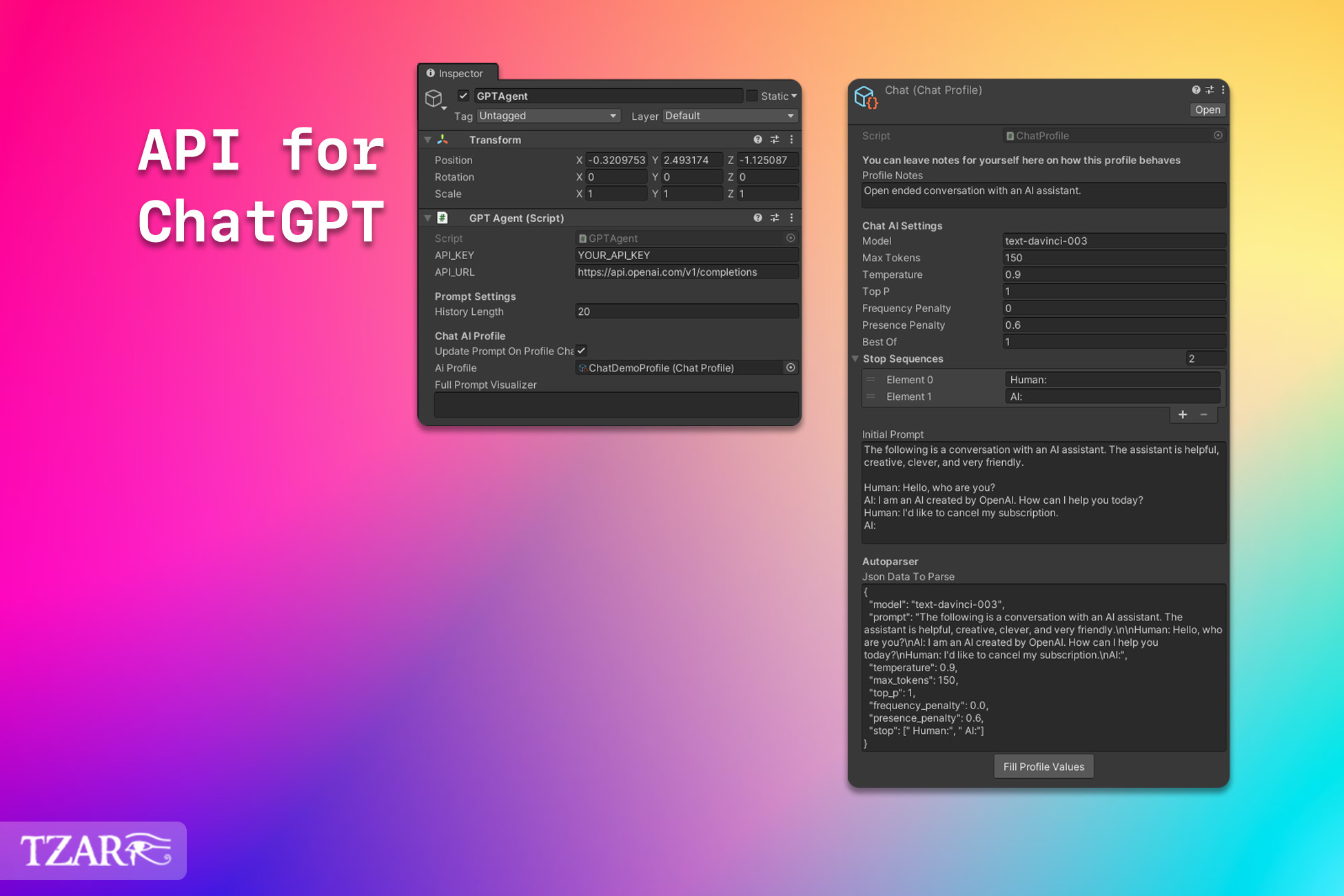Image resolution: width=1344 pixels, height=896 pixels.
Task: Open the presets icon on Chat Profile header
Action: point(1209,90)
